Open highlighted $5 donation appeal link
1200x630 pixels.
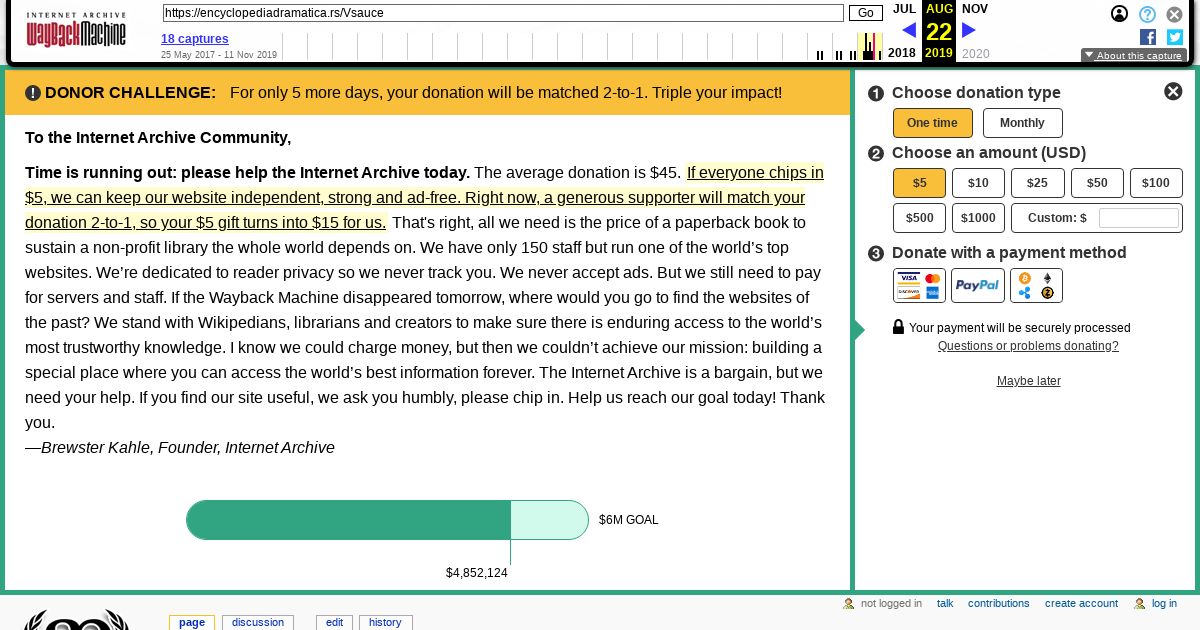[x=424, y=197]
